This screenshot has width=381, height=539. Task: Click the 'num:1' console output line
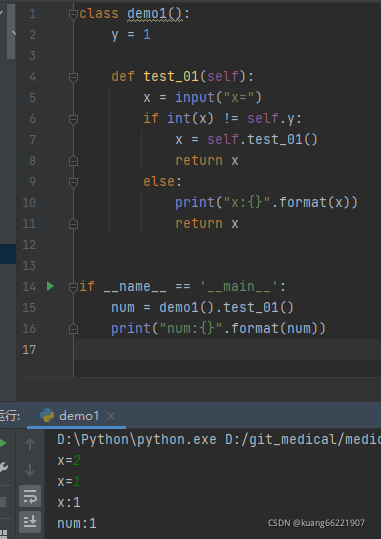(x=77, y=524)
